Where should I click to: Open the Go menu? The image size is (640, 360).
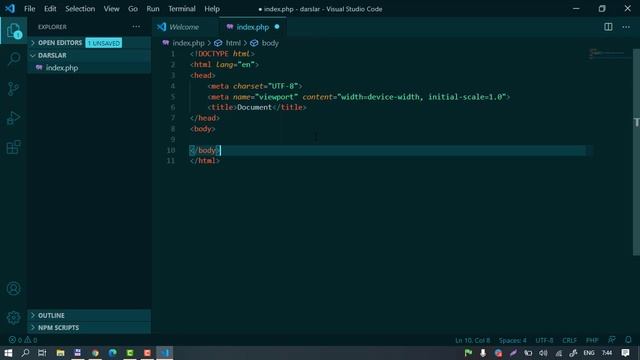tap(133, 9)
